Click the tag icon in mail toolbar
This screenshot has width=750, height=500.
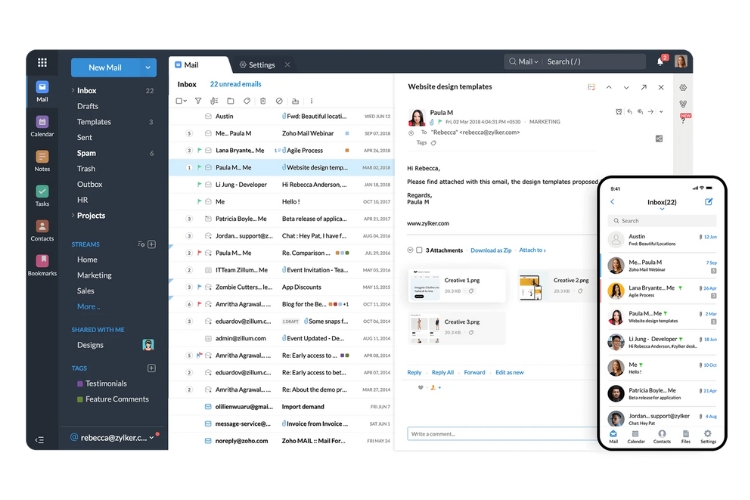[x=247, y=101]
